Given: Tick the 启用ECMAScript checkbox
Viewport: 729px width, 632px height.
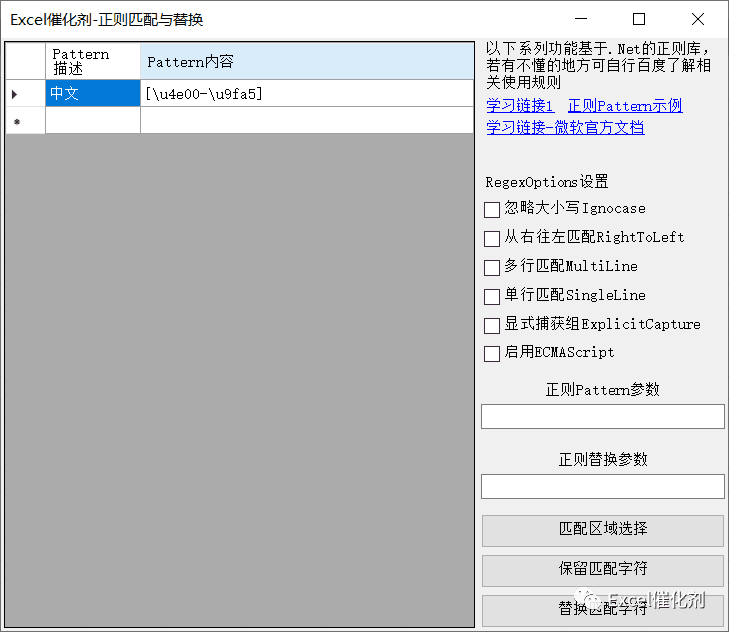Looking at the screenshot, I should point(492,353).
